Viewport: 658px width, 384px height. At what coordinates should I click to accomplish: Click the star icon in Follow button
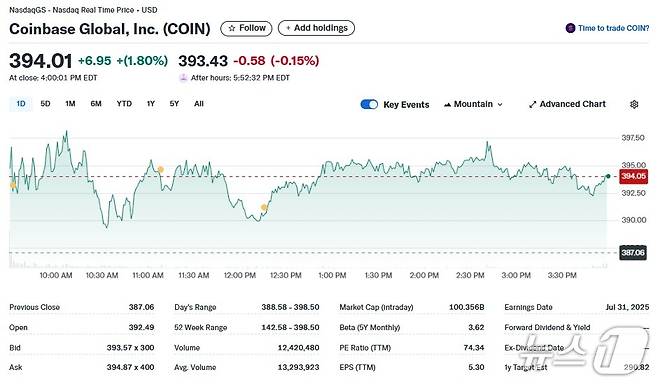click(x=232, y=29)
